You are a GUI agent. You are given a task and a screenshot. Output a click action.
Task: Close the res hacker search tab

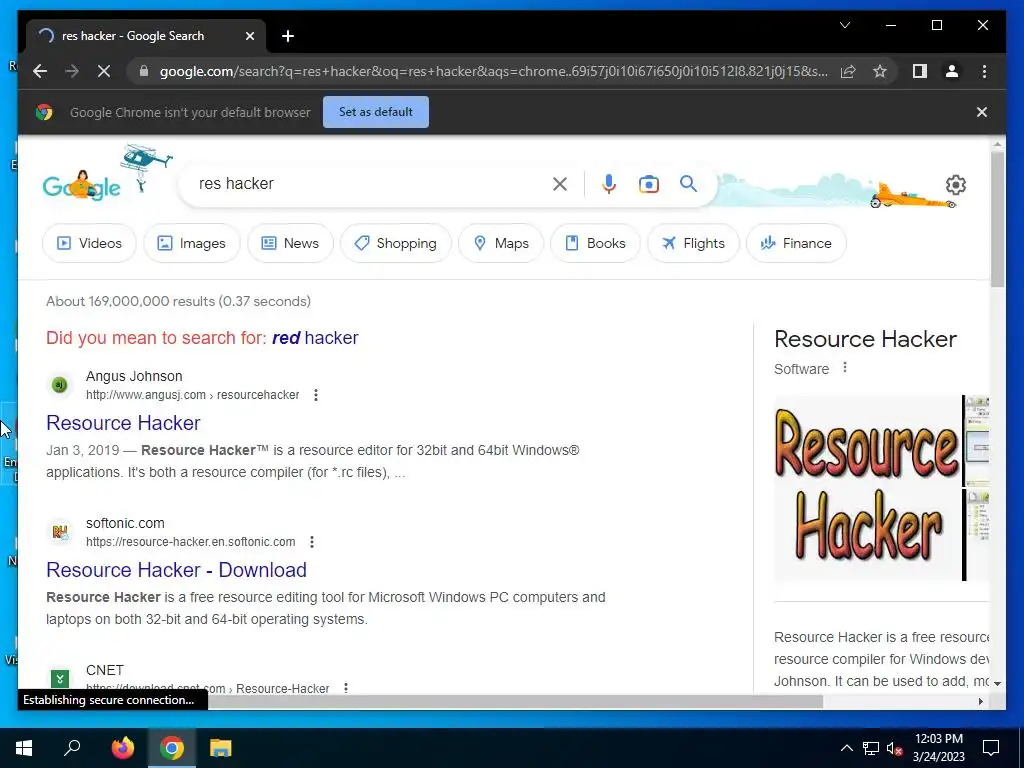[249, 36]
